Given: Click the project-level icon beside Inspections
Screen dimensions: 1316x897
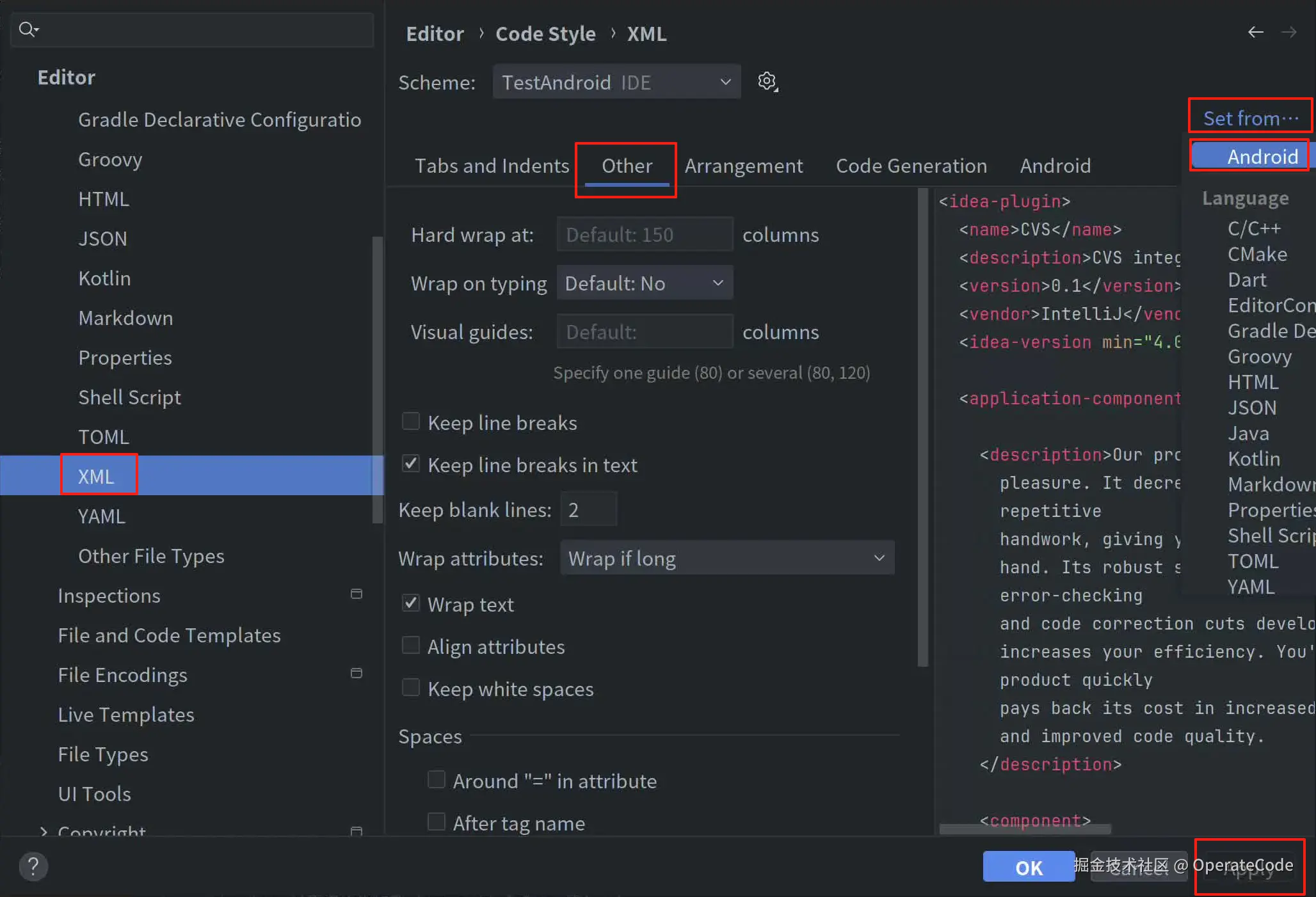Looking at the screenshot, I should 357,594.
